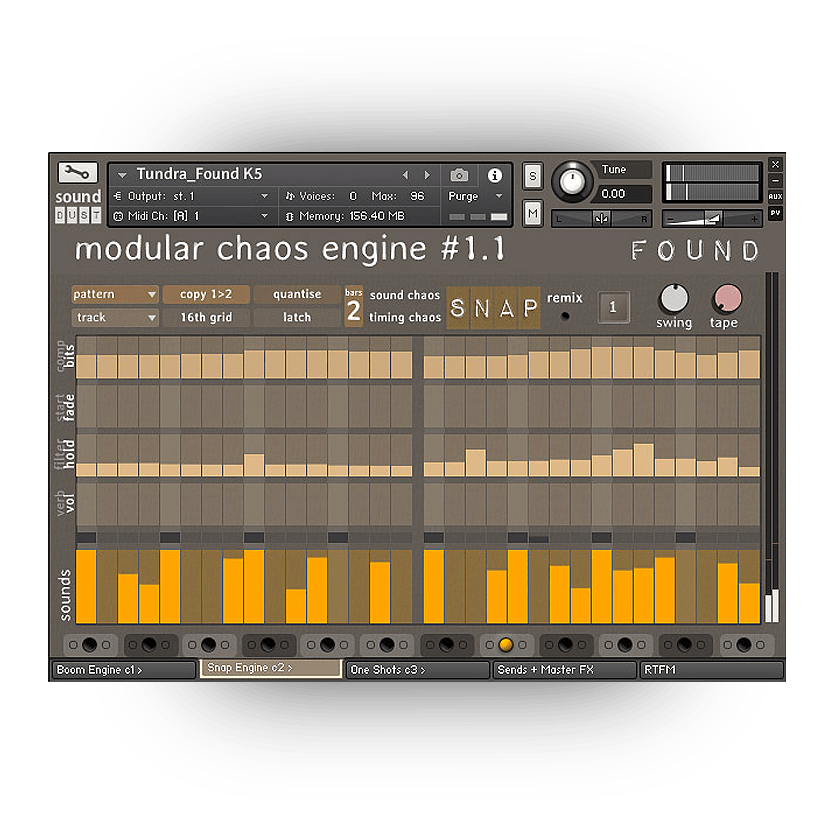Open snapshot view with camera icon

(459, 175)
